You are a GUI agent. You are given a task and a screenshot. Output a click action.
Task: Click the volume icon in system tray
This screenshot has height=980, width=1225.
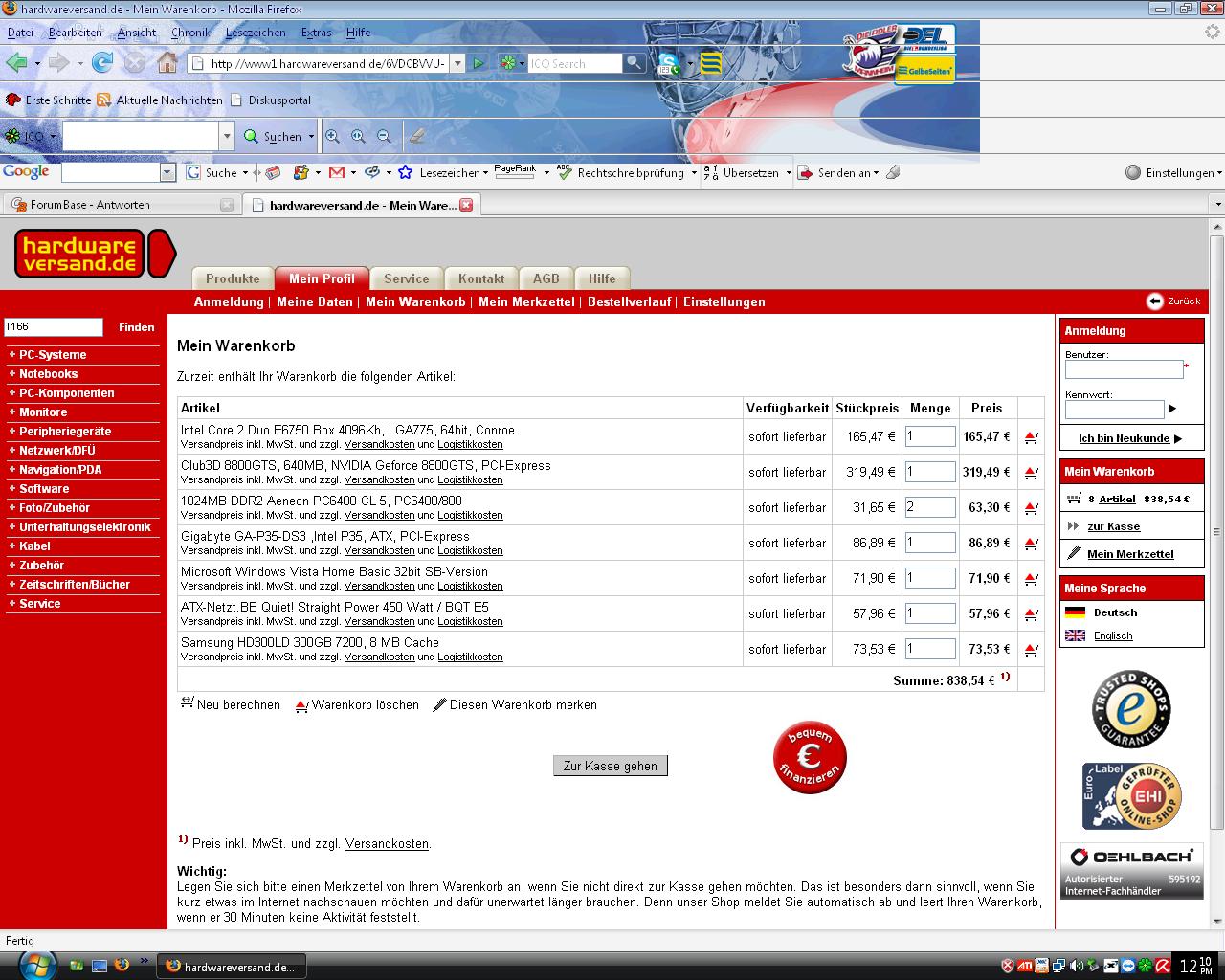(1077, 966)
